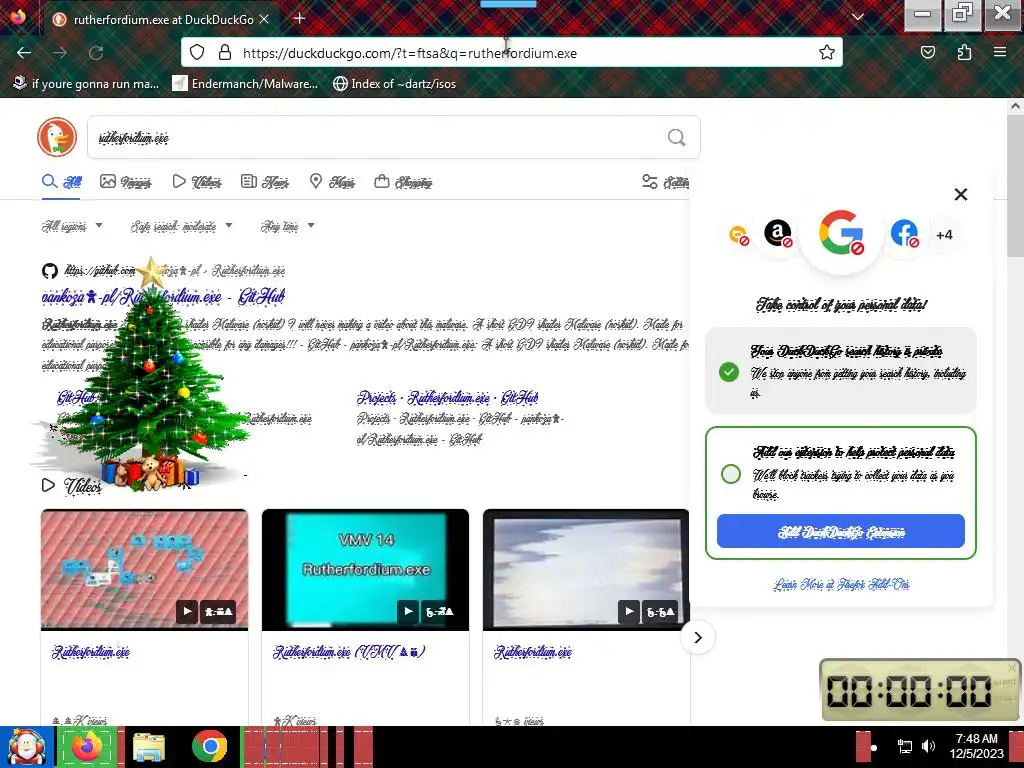The image size is (1024, 768).
Task: Switch to the Shopping tab
Action: [403, 182]
